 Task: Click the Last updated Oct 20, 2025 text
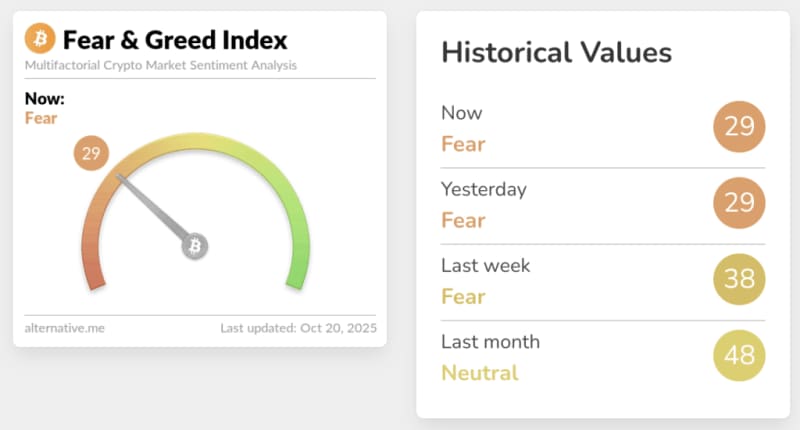[299, 328]
